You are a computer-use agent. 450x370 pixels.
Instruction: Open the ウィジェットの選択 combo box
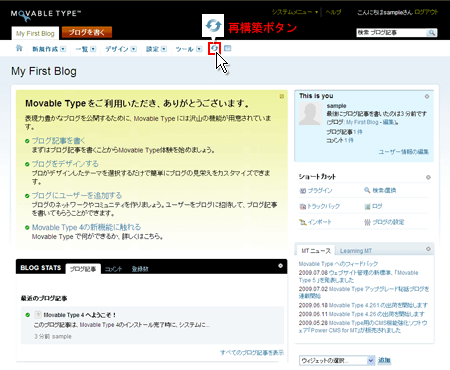coord(337,361)
